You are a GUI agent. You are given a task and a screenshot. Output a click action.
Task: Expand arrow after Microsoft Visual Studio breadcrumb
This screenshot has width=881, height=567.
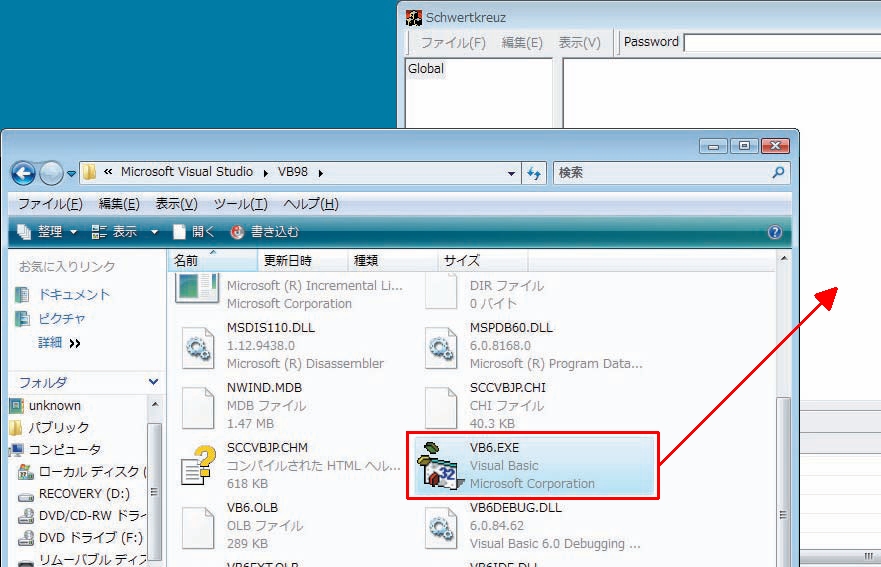tap(266, 173)
